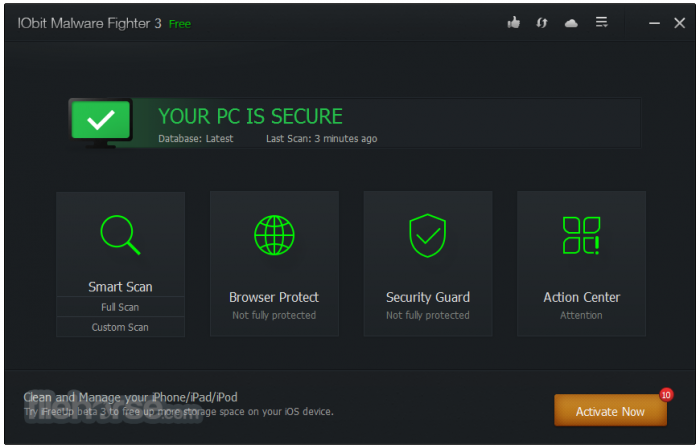700x448 pixels.
Task: Open the options menu icon
Action: click(601, 23)
